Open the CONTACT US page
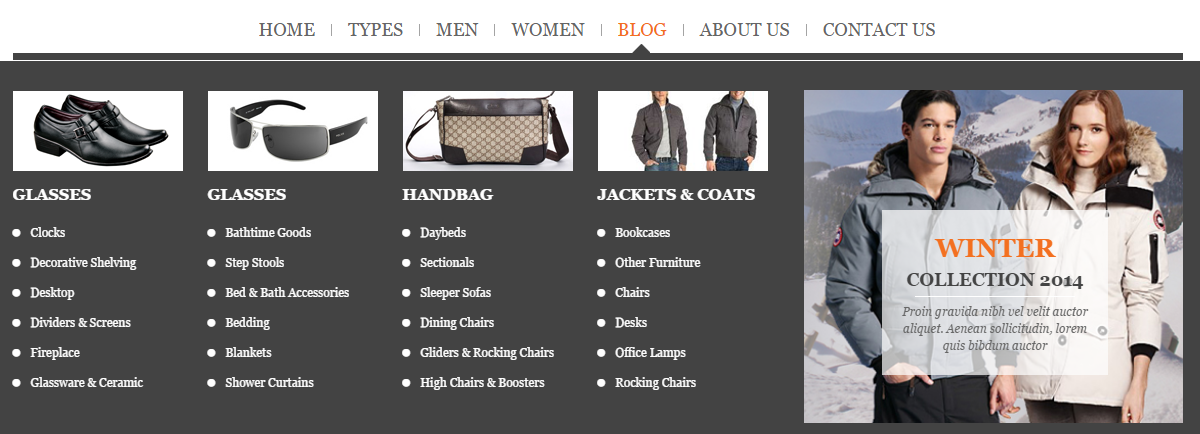1200x434 pixels. 879,30
